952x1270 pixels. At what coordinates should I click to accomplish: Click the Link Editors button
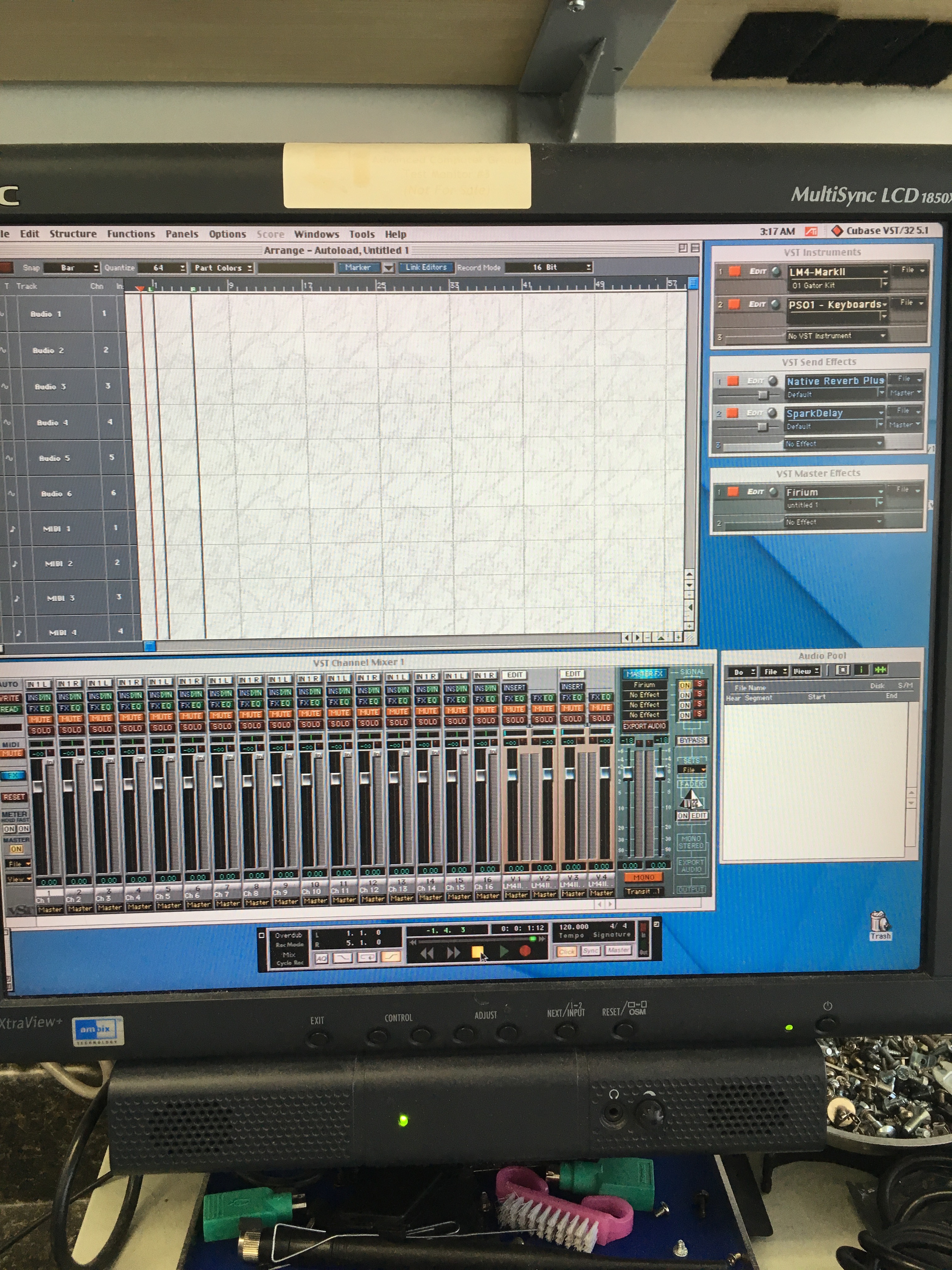pos(426,267)
